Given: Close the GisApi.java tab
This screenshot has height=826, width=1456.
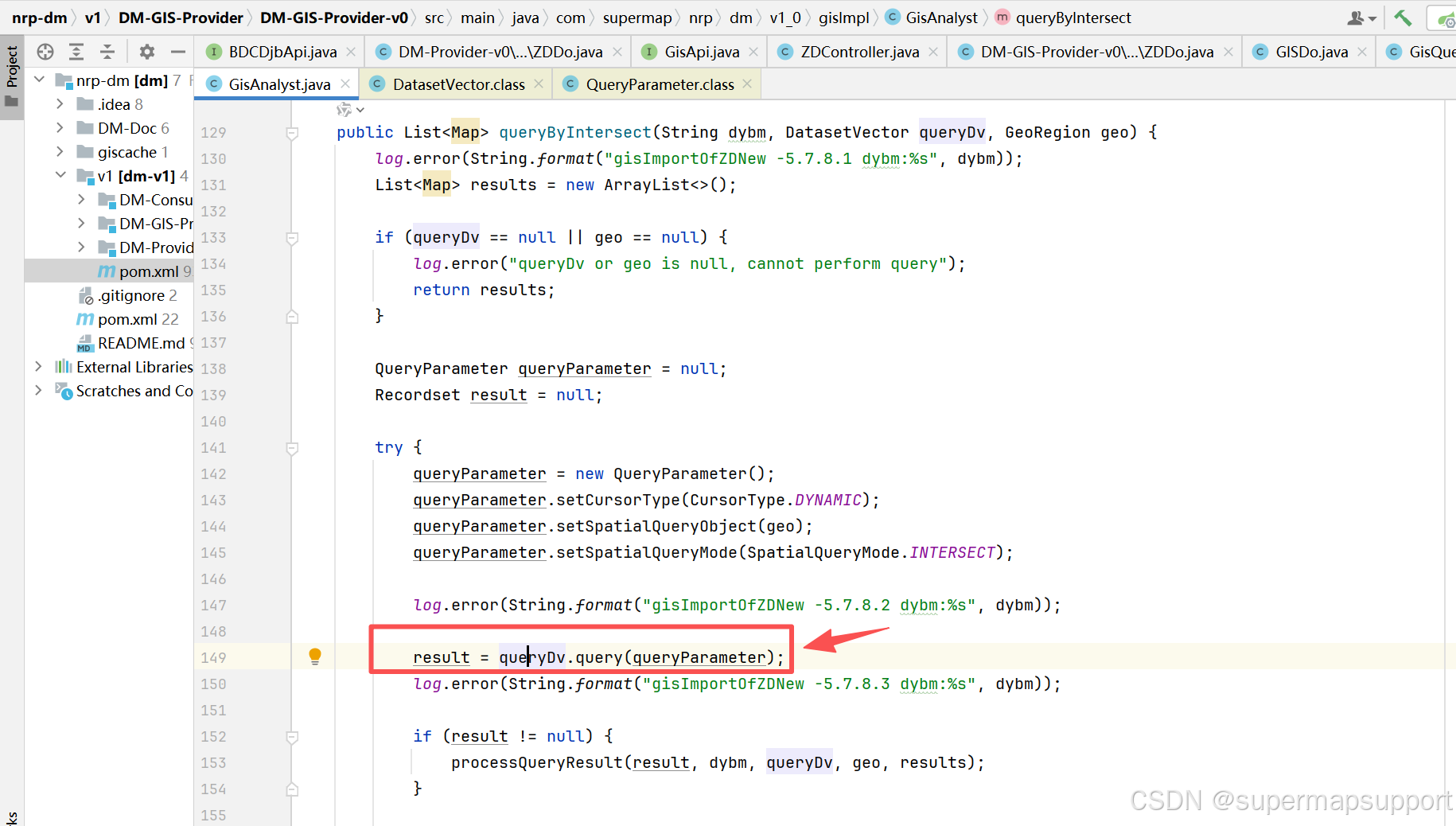Looking at the screenshot, I should pyautogui.click(x=753, y=52).
